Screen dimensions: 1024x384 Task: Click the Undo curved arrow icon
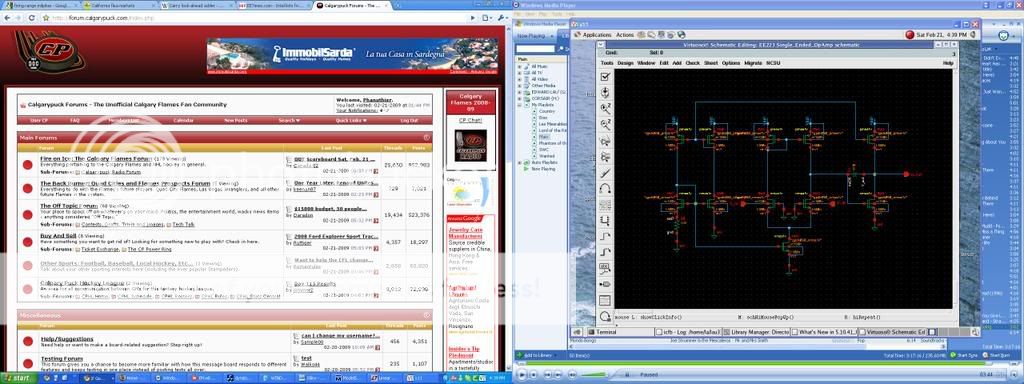(605, 188)
